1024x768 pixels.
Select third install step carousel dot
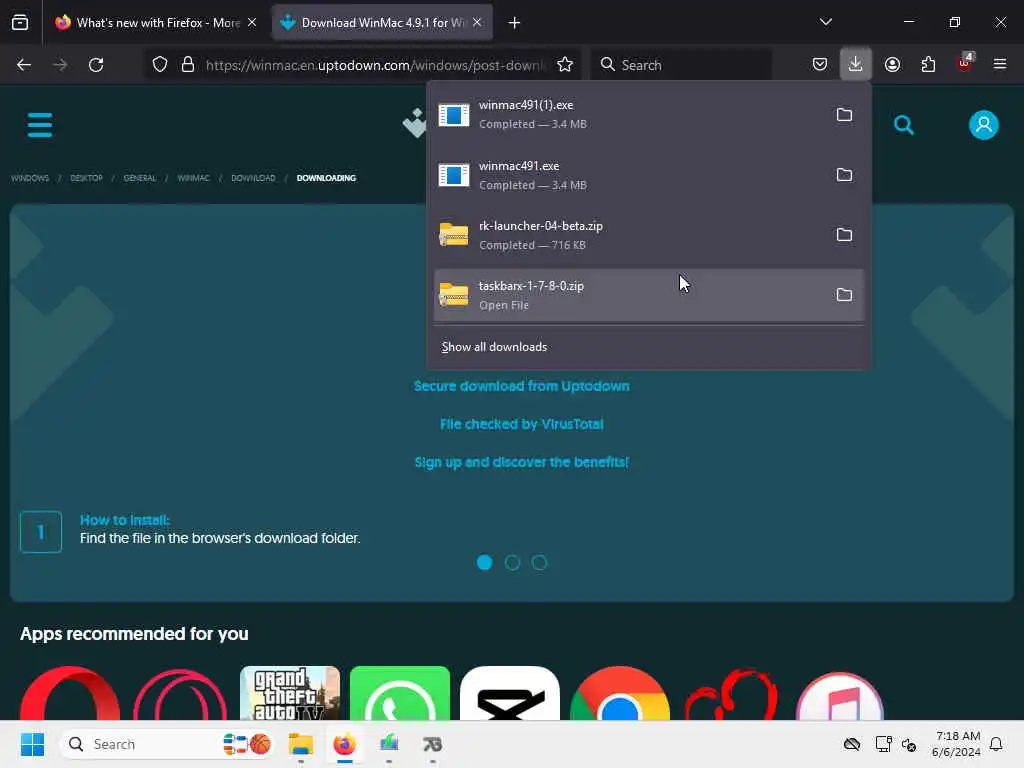[539, 562]
